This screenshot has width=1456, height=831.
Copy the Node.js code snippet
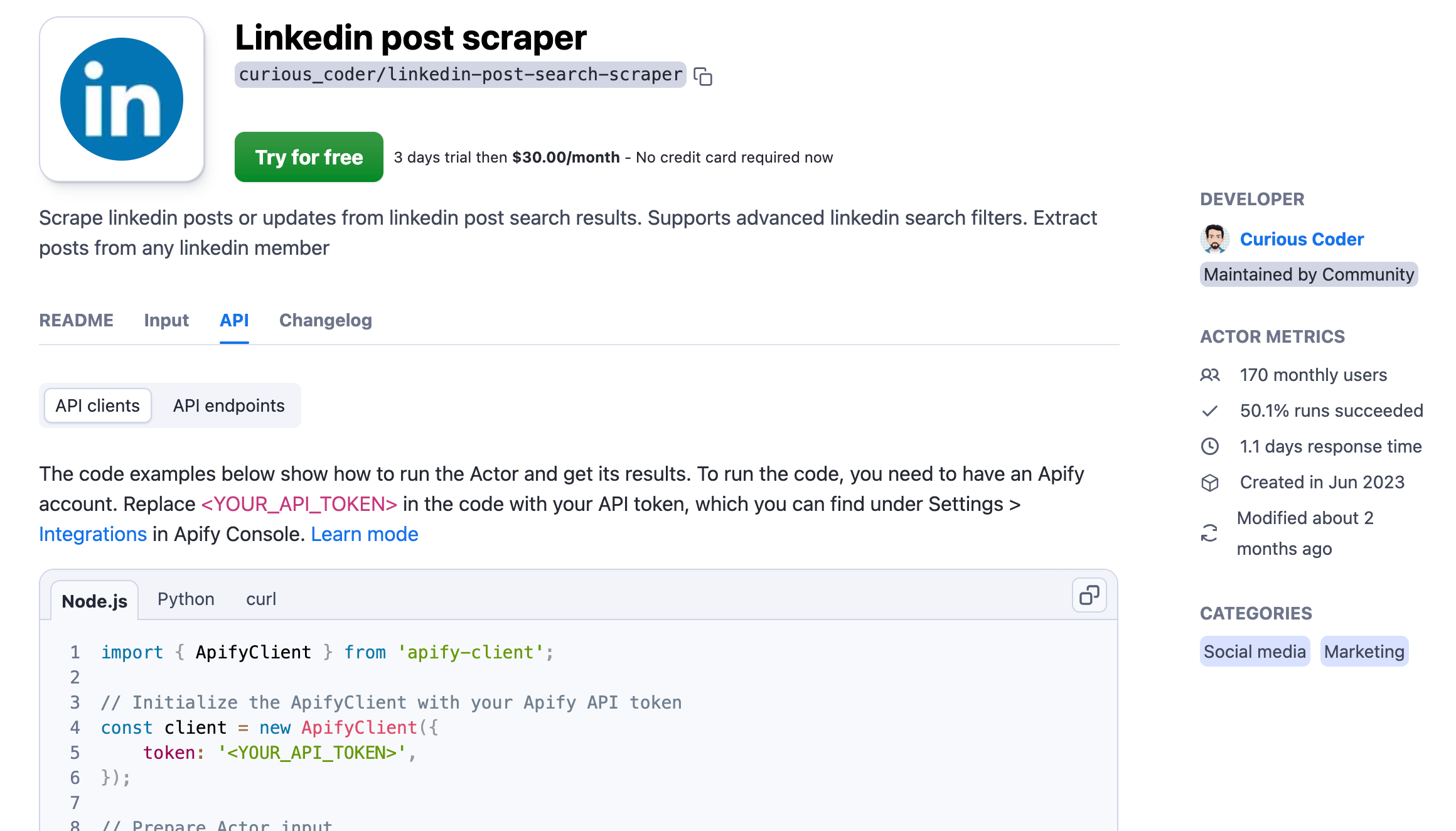pyautogui.click(x=1088, y=595)
